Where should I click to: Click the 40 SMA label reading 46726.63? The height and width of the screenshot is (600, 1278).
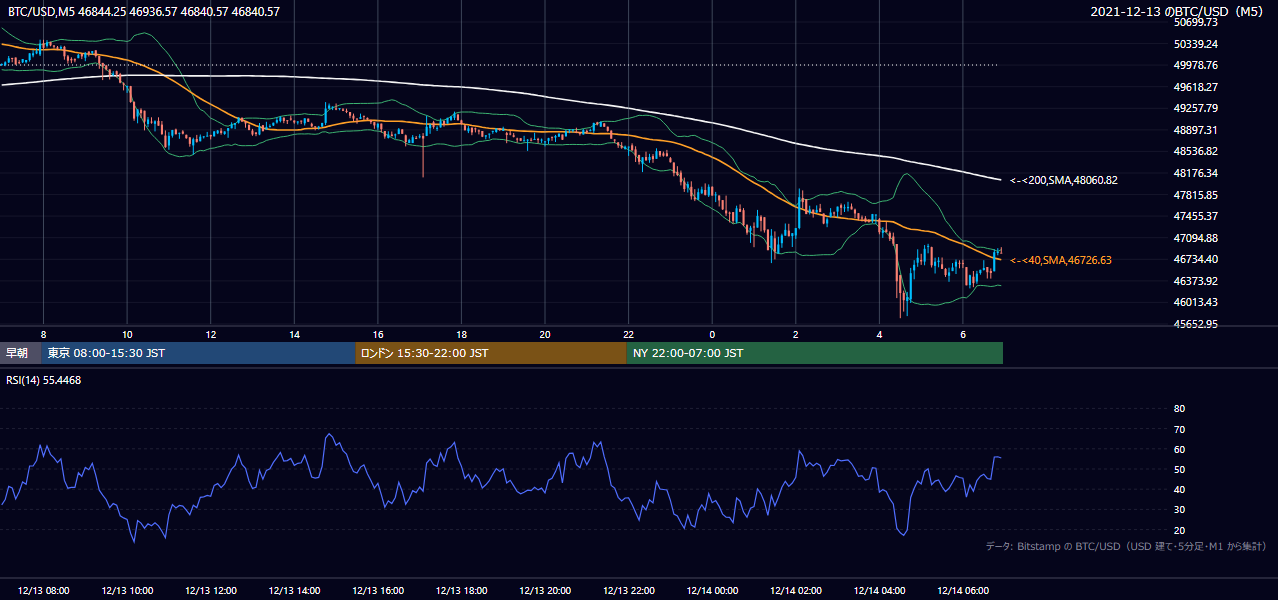pos(1060,260)
